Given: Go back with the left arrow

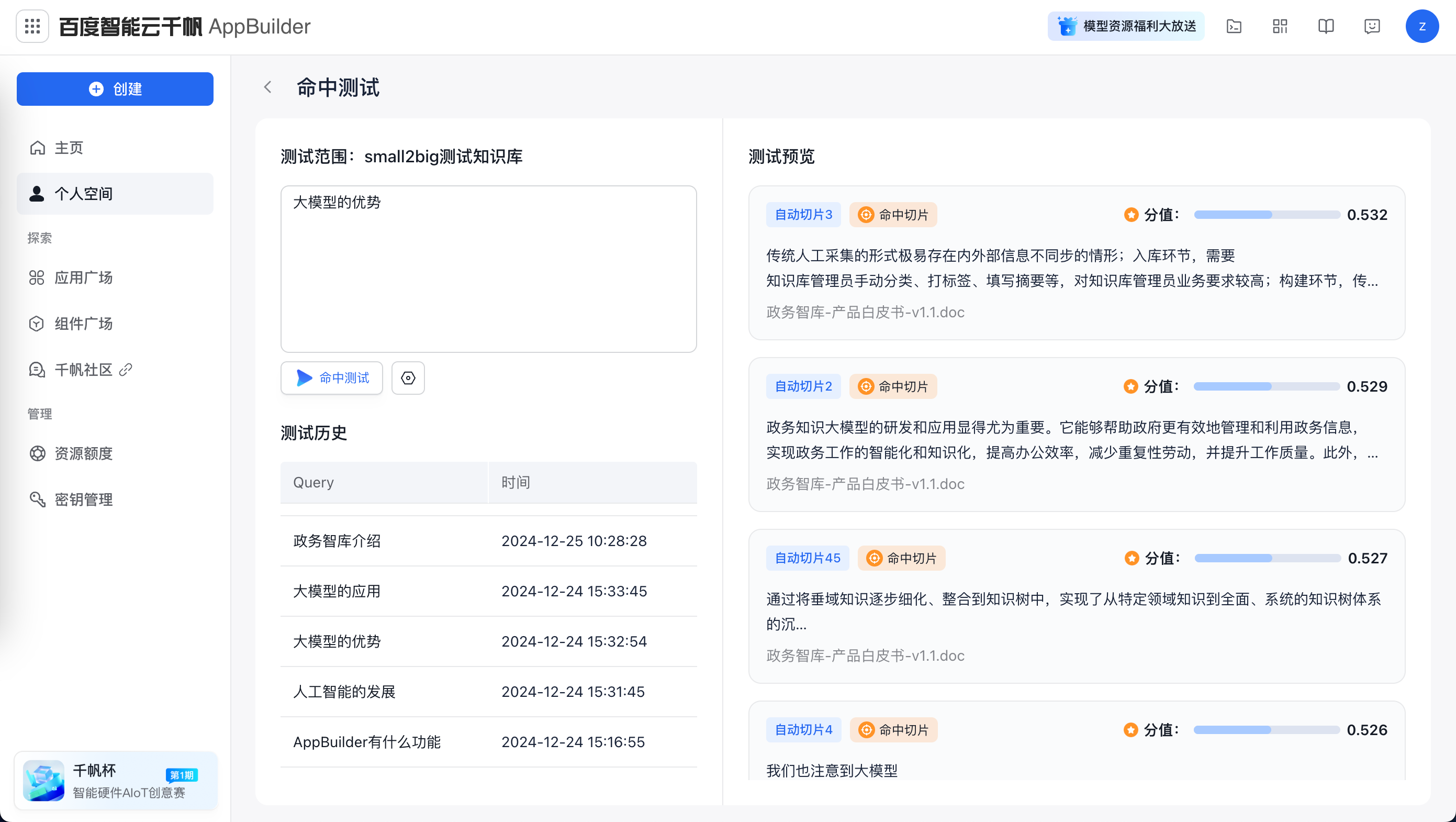Looking at the screenshot, I should pos(268,87).
